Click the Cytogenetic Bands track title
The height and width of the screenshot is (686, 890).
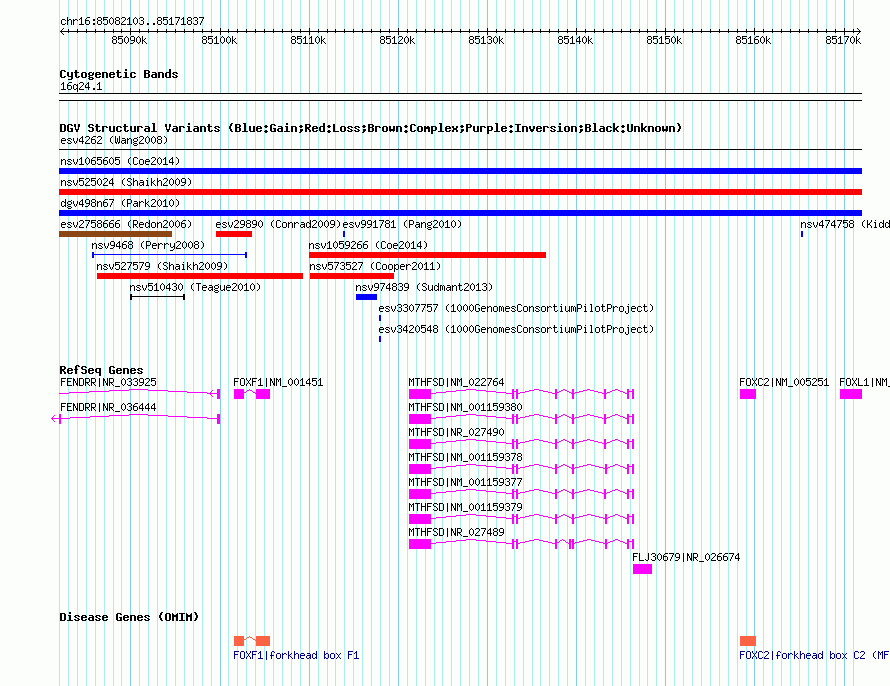119,74
